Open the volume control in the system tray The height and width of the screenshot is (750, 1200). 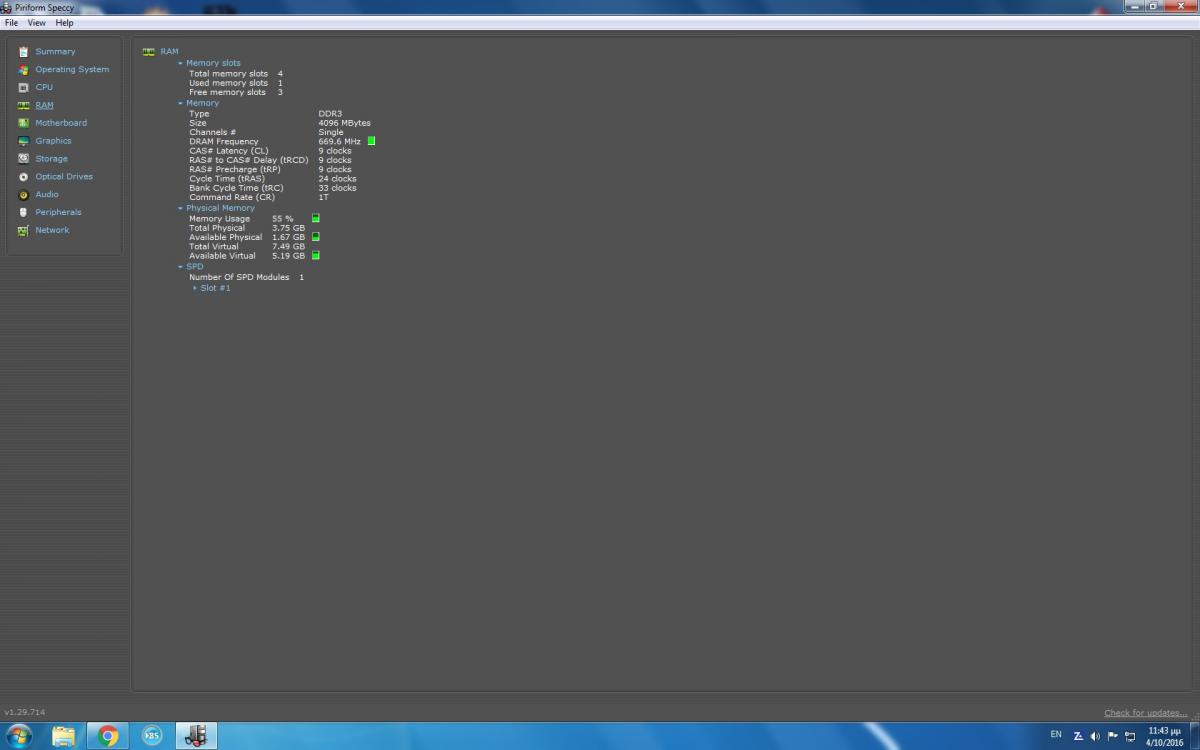(x=1096, y=736)
